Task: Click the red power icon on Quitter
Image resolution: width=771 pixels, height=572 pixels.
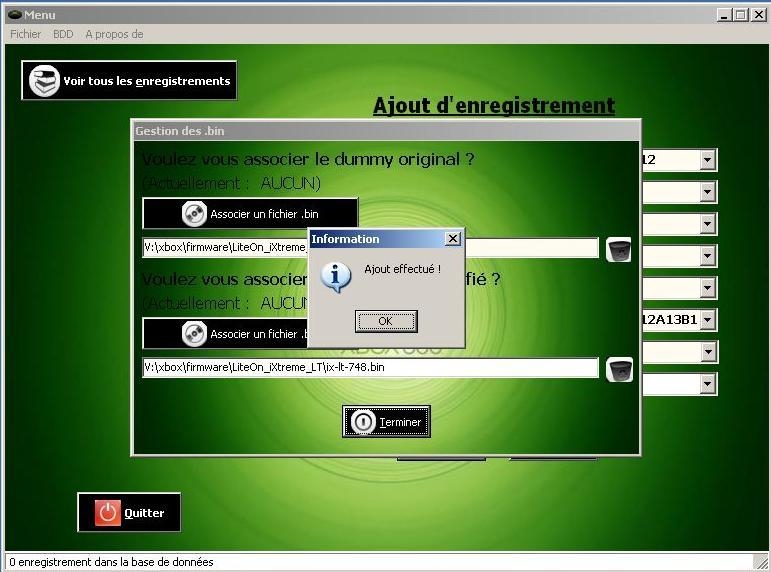Action: point(108,512)
